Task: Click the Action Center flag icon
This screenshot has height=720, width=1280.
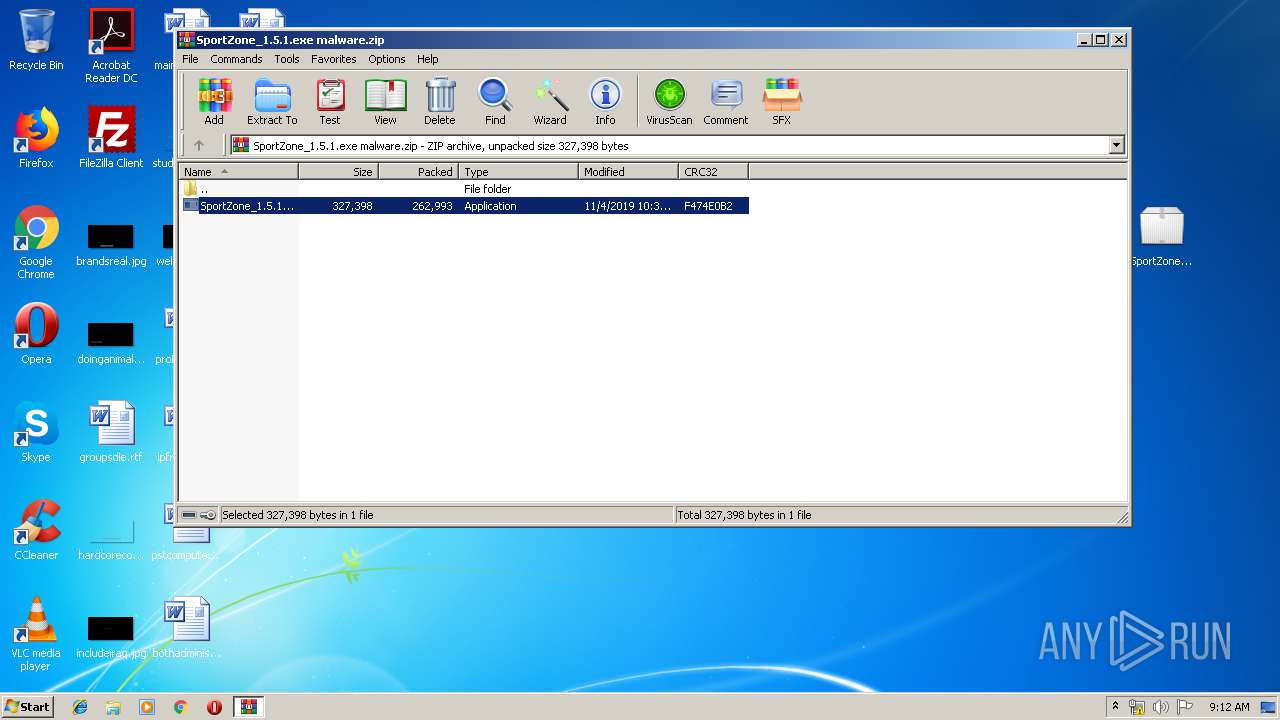Action: (x=1185, y=707)
